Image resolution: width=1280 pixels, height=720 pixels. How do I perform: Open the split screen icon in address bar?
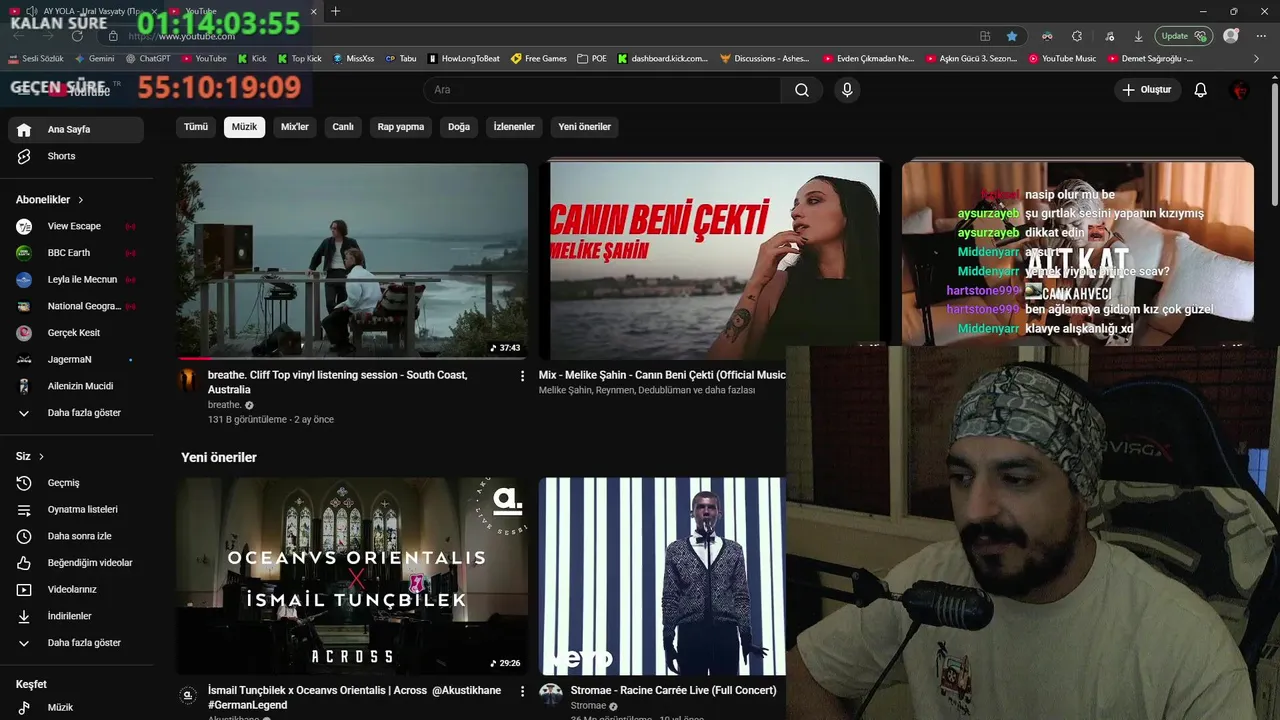click(x=985, y=36)
